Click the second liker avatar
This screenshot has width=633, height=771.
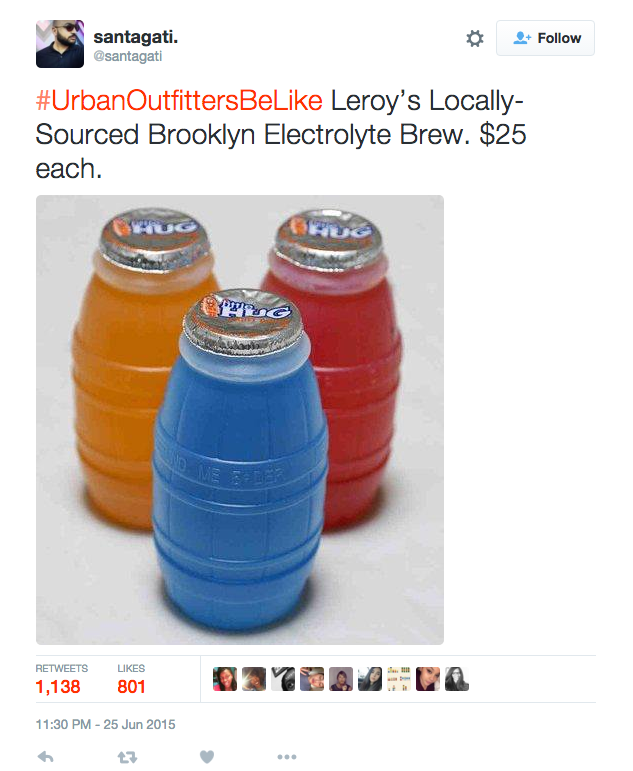254,679
